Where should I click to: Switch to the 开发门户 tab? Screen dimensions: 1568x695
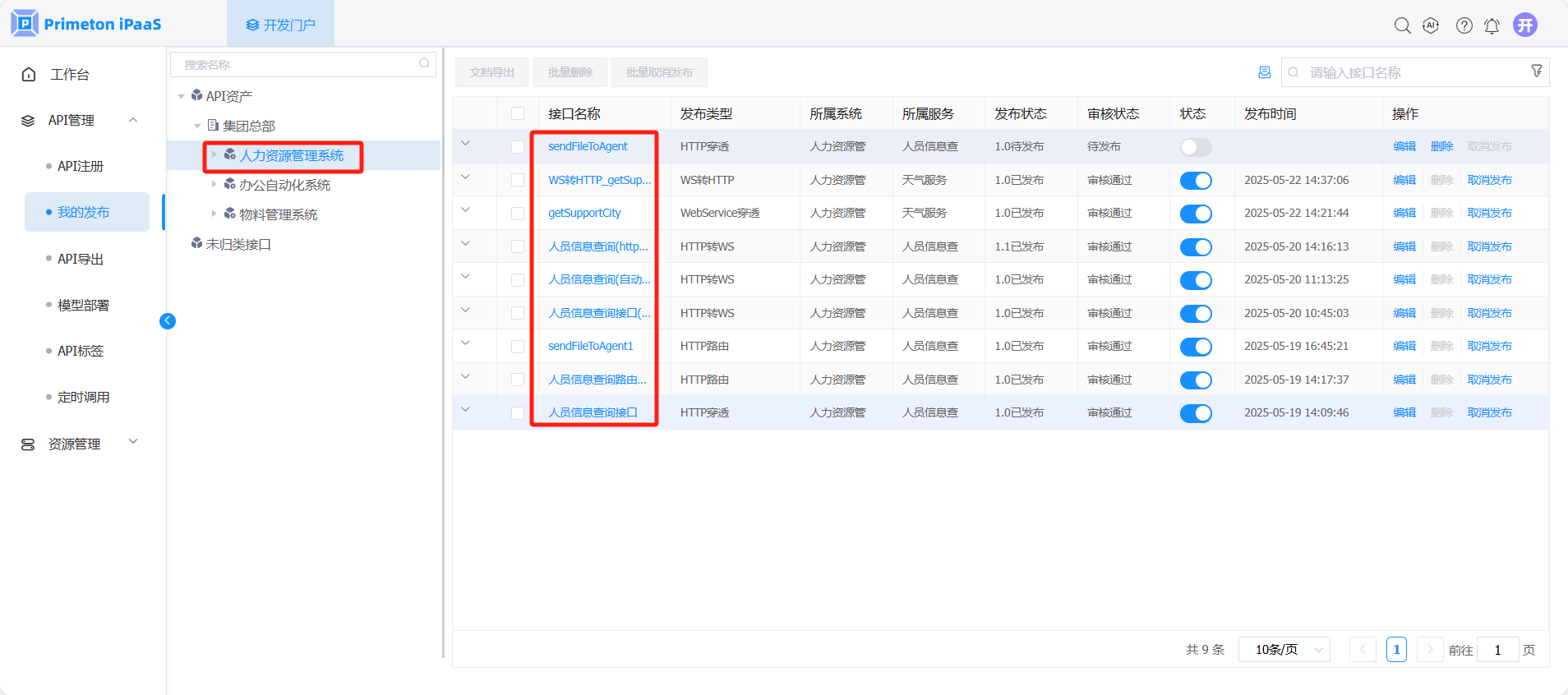click(281, 25)
